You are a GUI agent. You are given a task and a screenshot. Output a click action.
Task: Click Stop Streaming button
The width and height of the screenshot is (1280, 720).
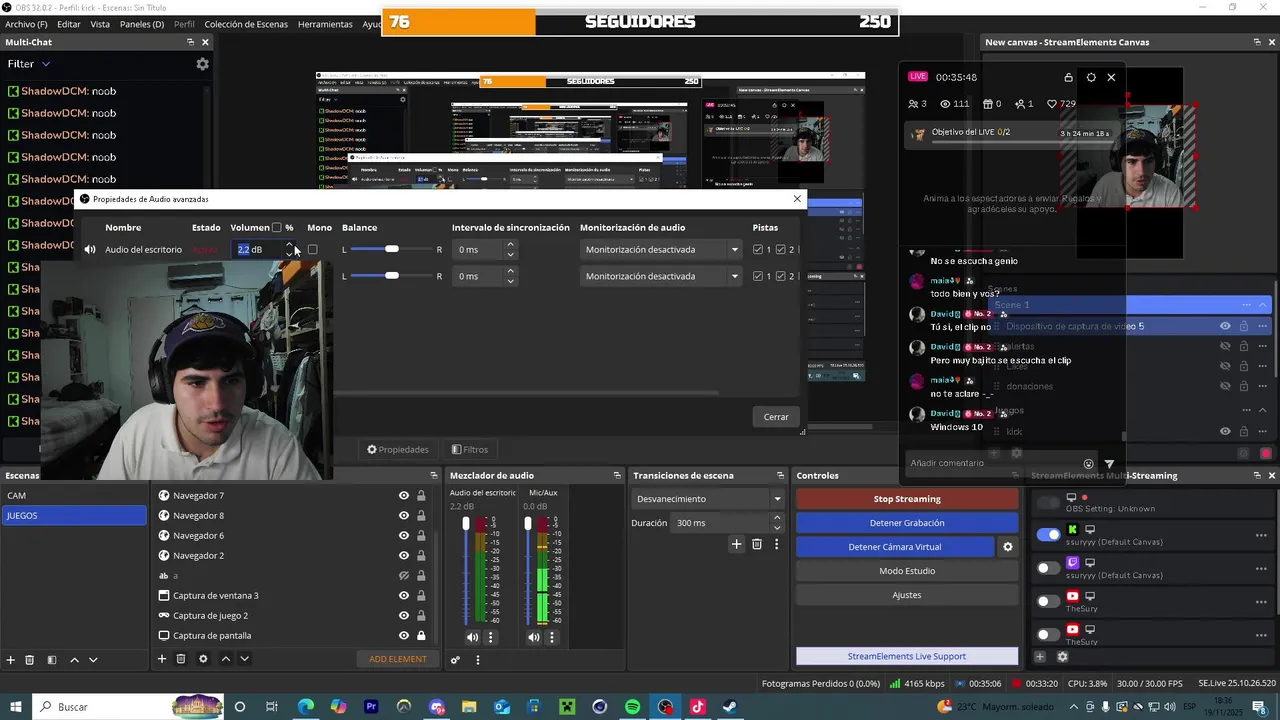(x=907, y=499)
